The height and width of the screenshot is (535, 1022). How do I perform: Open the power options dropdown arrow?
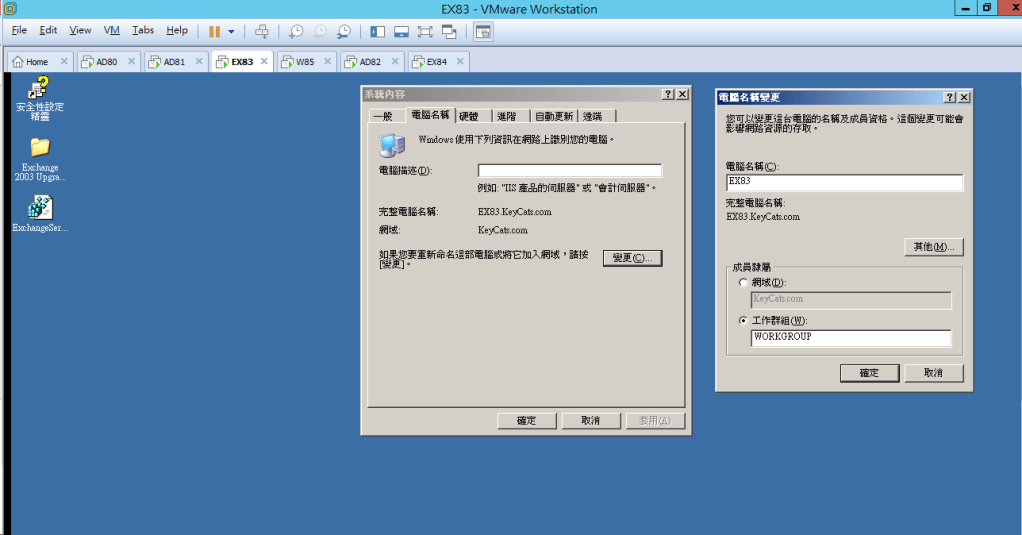232,31
